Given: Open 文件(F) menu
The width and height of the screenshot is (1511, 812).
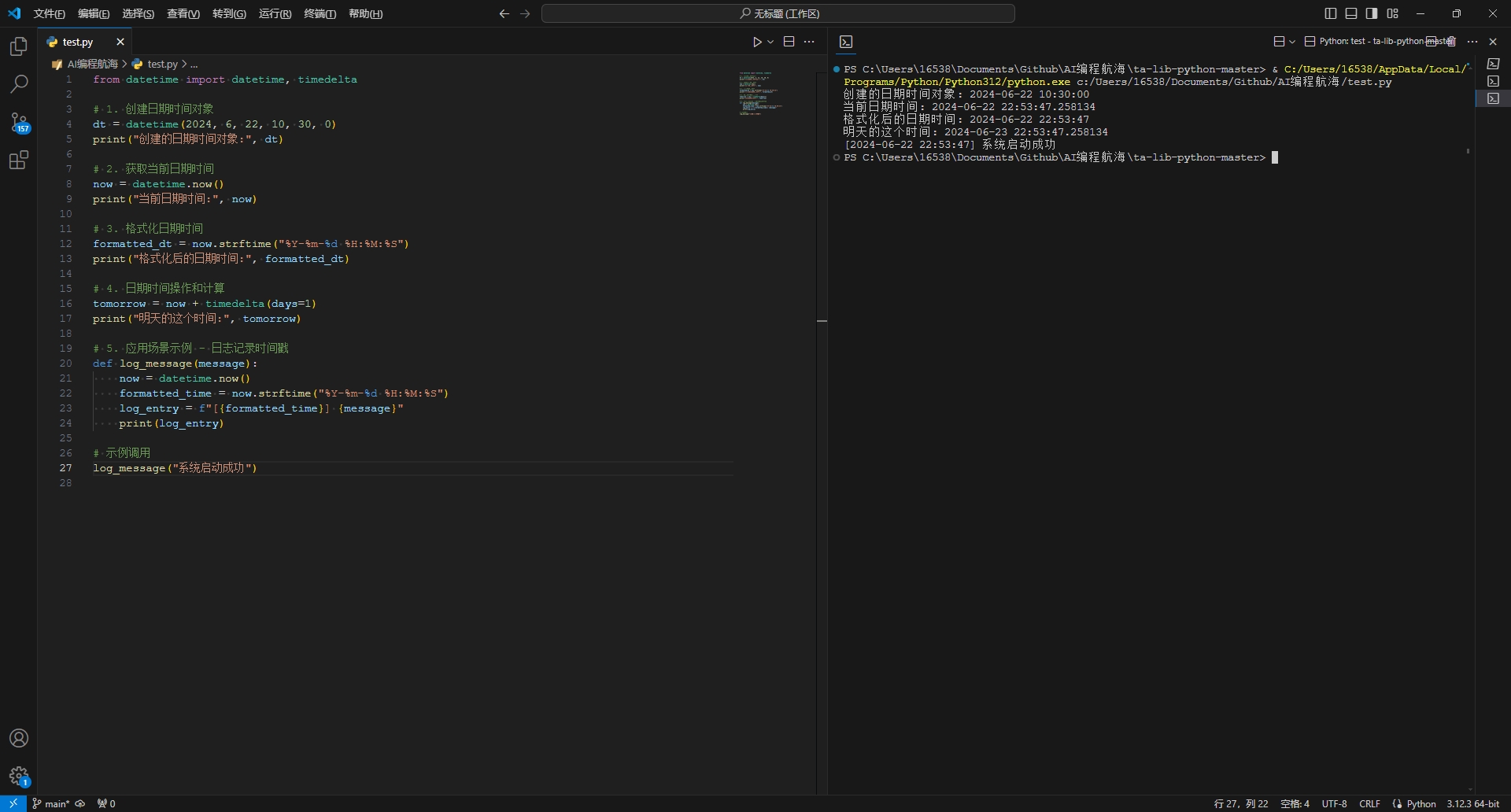Looking at the screenshot, I should [x=50, y=13].
